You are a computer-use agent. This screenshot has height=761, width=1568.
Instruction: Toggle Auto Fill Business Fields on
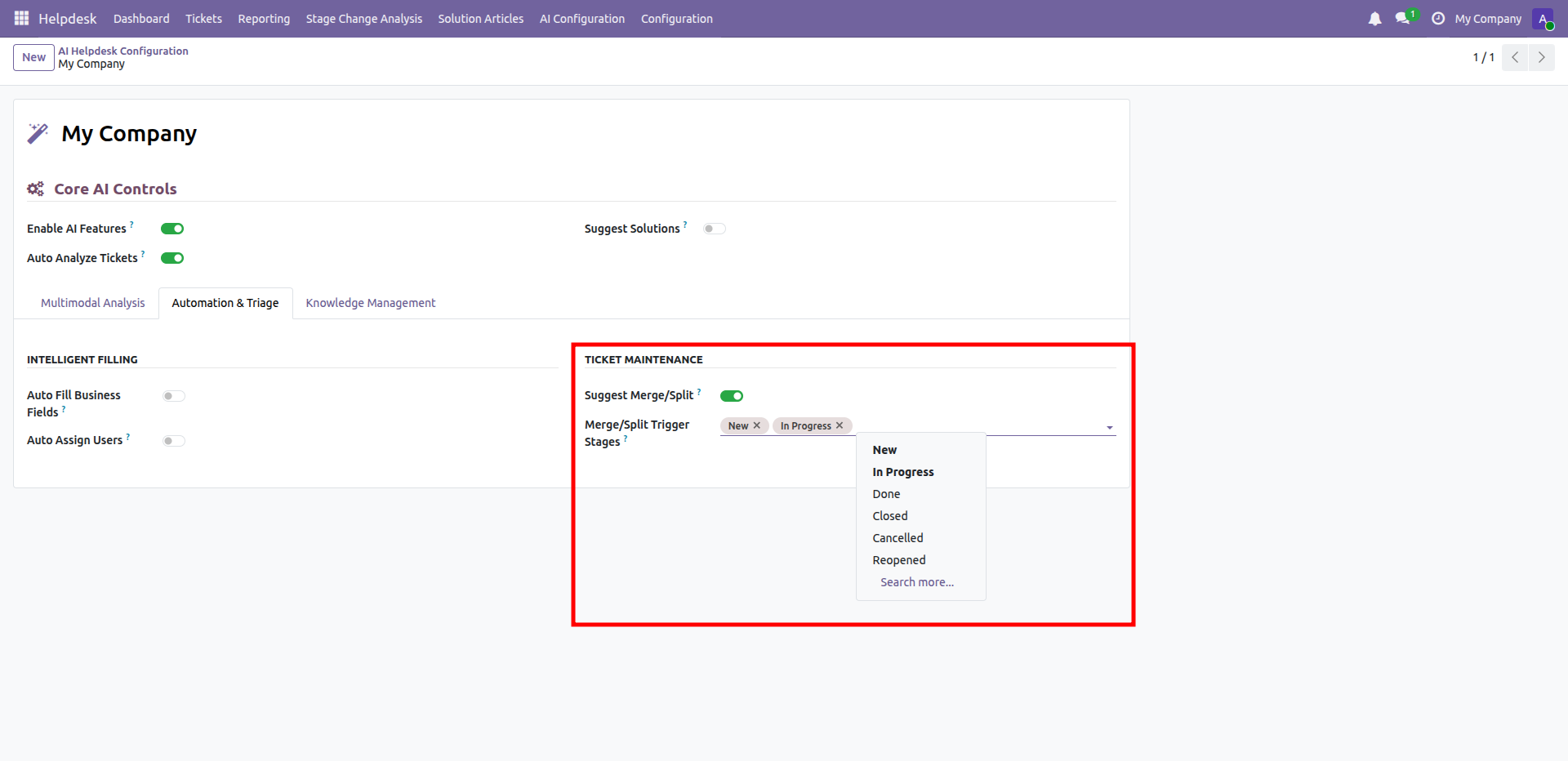pyautogui.click(x=174, y=396)
